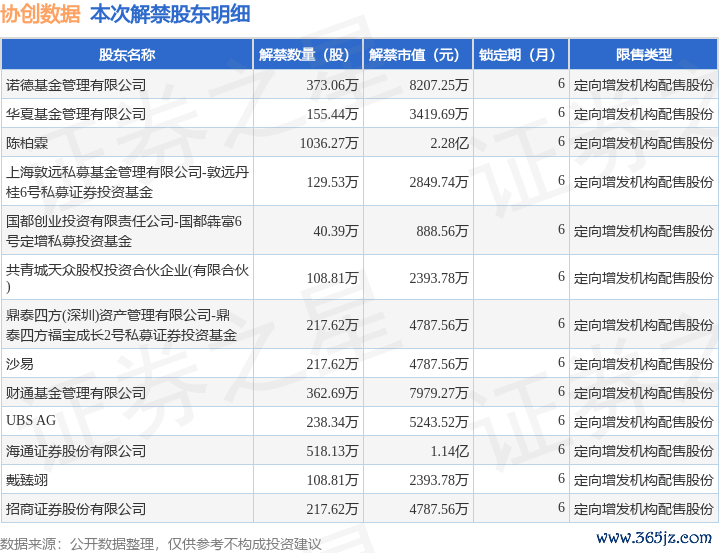Click 定向增发机构配售股份 in 陈柏霖 row
This screenshot has width=719, height=553.
[643, 143]
